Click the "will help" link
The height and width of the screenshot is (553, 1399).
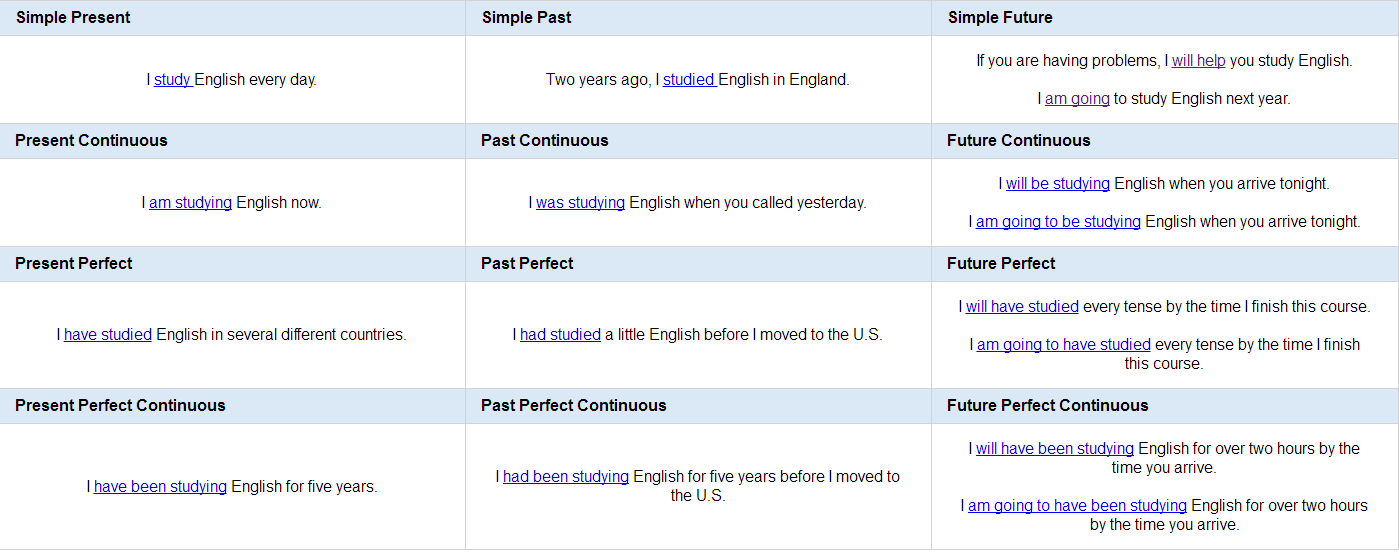tap(1198, 61)
